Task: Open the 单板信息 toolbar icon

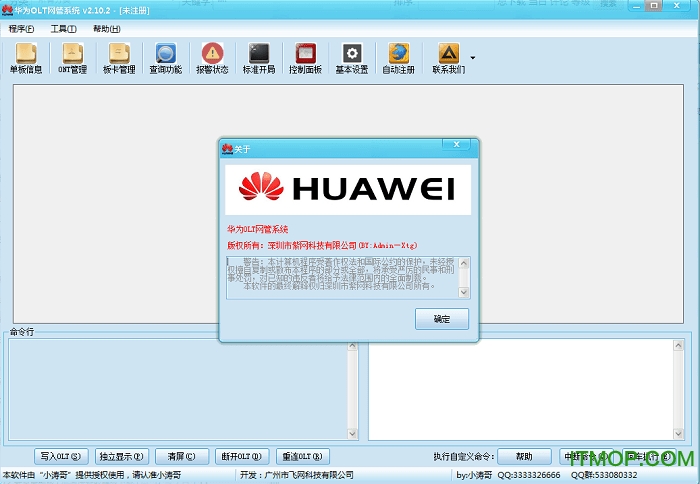Action: tap(26, 58)
